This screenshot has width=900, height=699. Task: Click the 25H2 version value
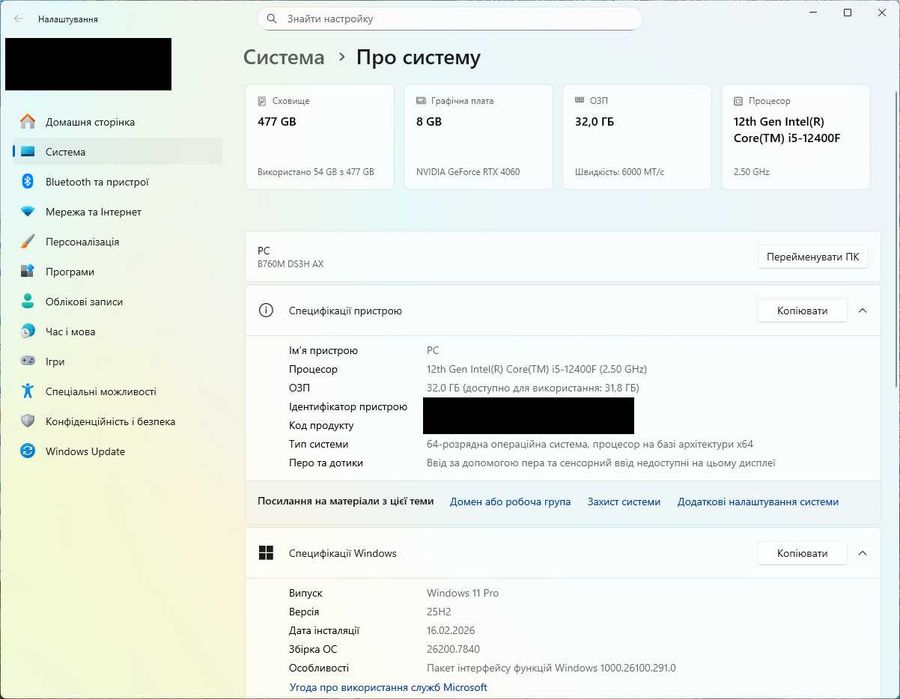point(439,612)
